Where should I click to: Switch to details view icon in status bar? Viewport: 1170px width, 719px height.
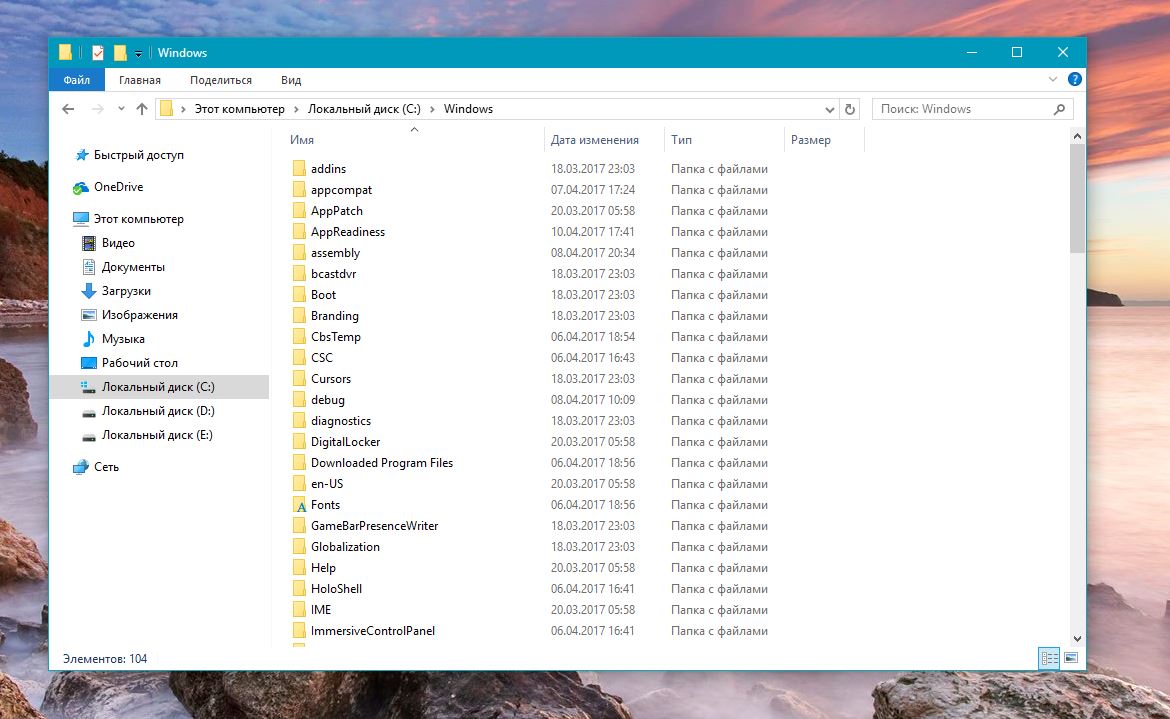coord(1049,659)
